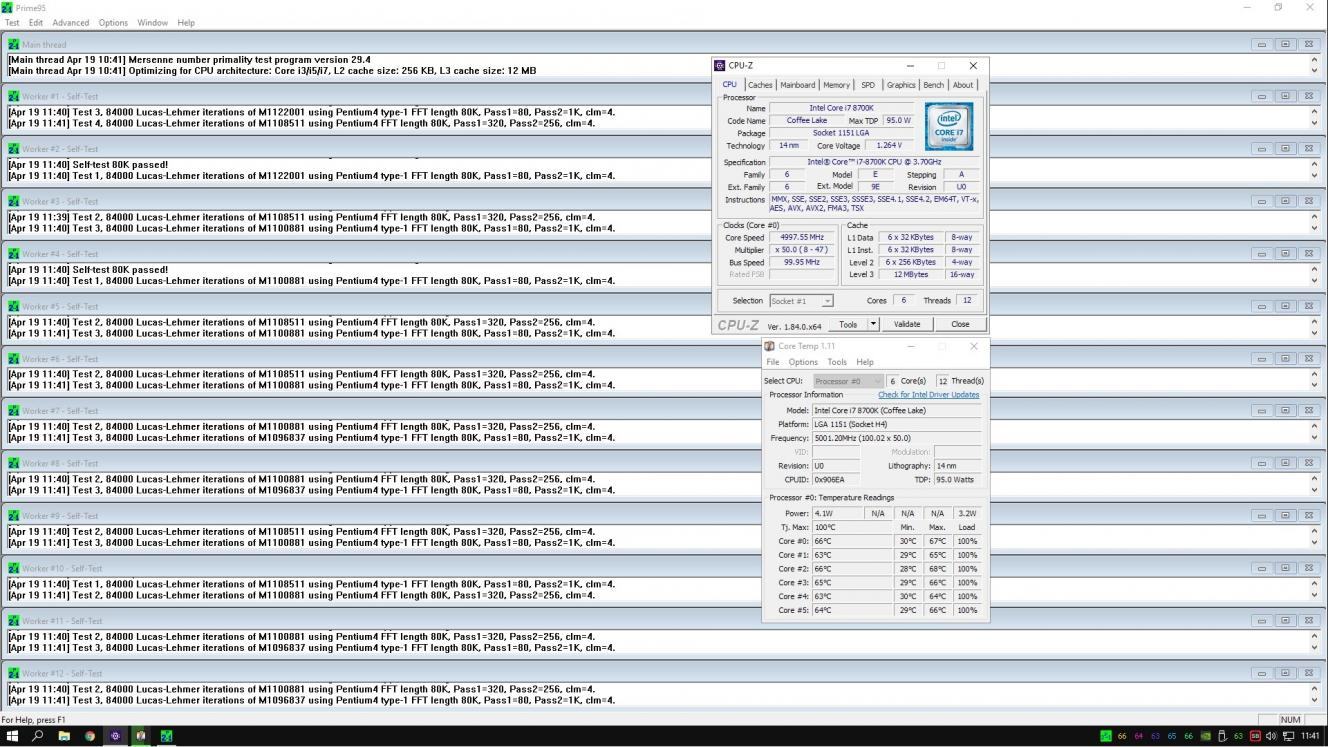Open network status in system tray
The height and width of the screenshot is (747, 1328).
point(1288,736)
